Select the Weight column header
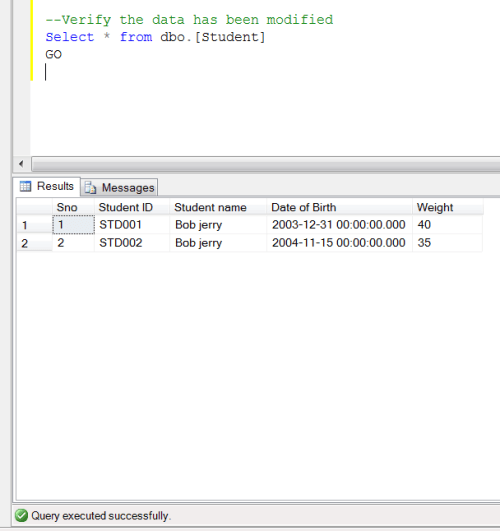This screenshot has width=500, height=531. coord(448,207)
